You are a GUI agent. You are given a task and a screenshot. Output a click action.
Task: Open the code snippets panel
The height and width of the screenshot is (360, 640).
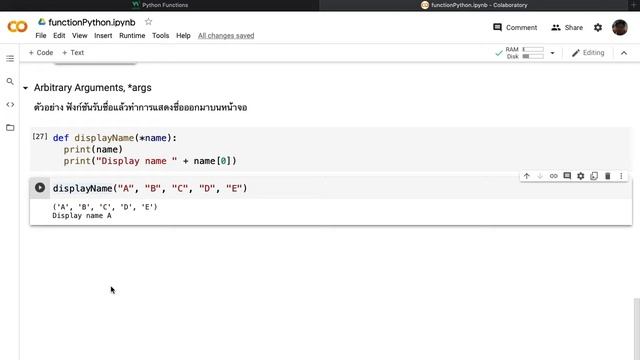(10, 104)
